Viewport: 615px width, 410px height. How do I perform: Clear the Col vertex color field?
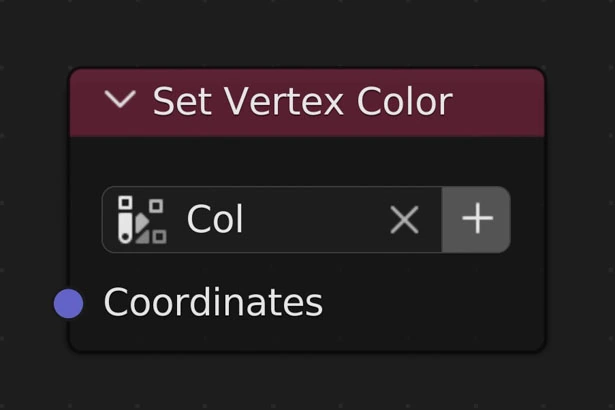404,220
